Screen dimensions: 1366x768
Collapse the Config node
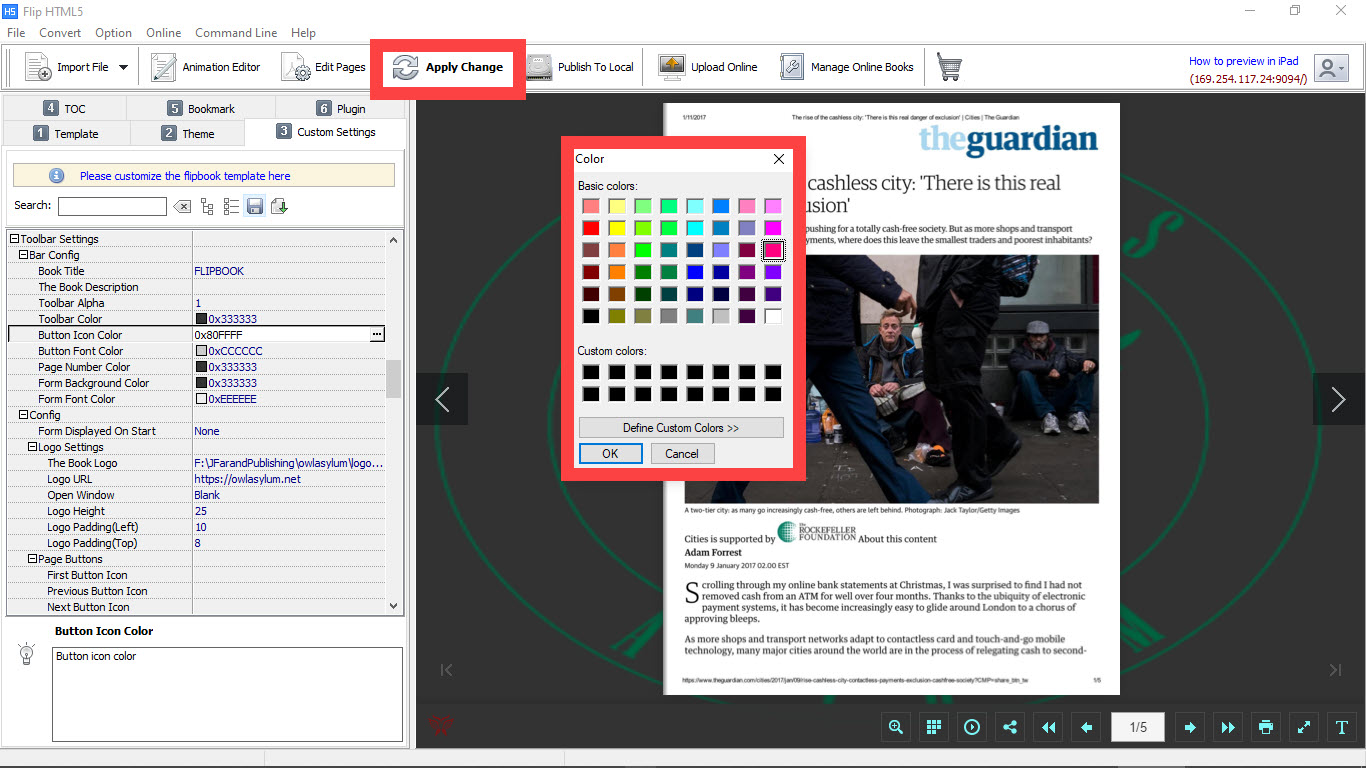click(23, 415)
